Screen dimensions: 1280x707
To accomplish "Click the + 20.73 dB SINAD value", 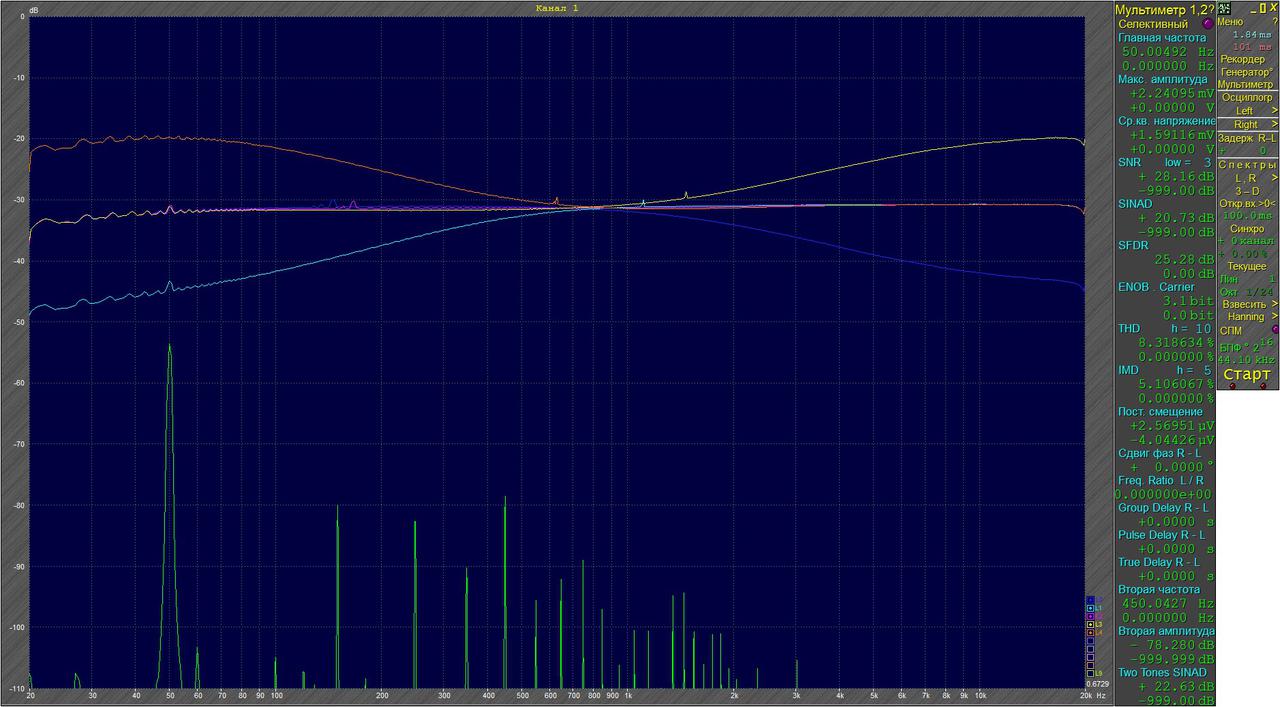I will click(x=1175, y=218).
